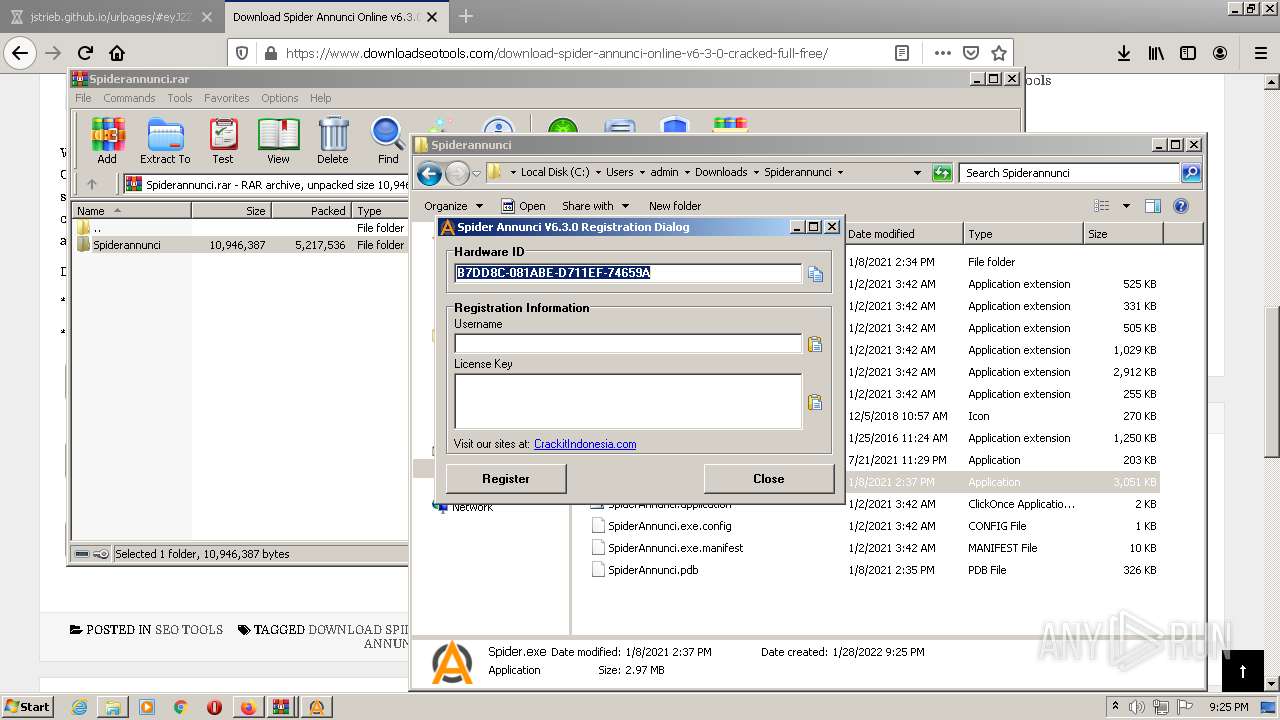Click Extract To icon in WinRAR

pos(165,141)
